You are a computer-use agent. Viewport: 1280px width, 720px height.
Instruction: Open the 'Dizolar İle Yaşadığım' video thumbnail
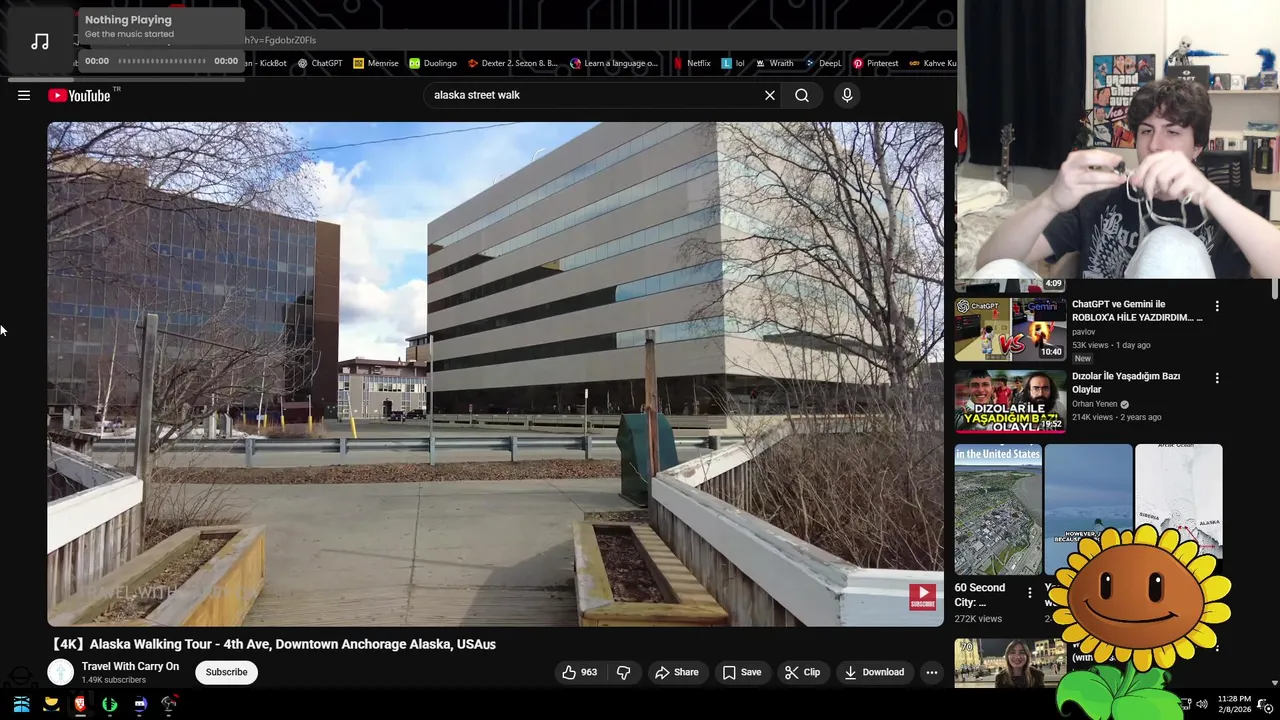[x=1010, y=401]
